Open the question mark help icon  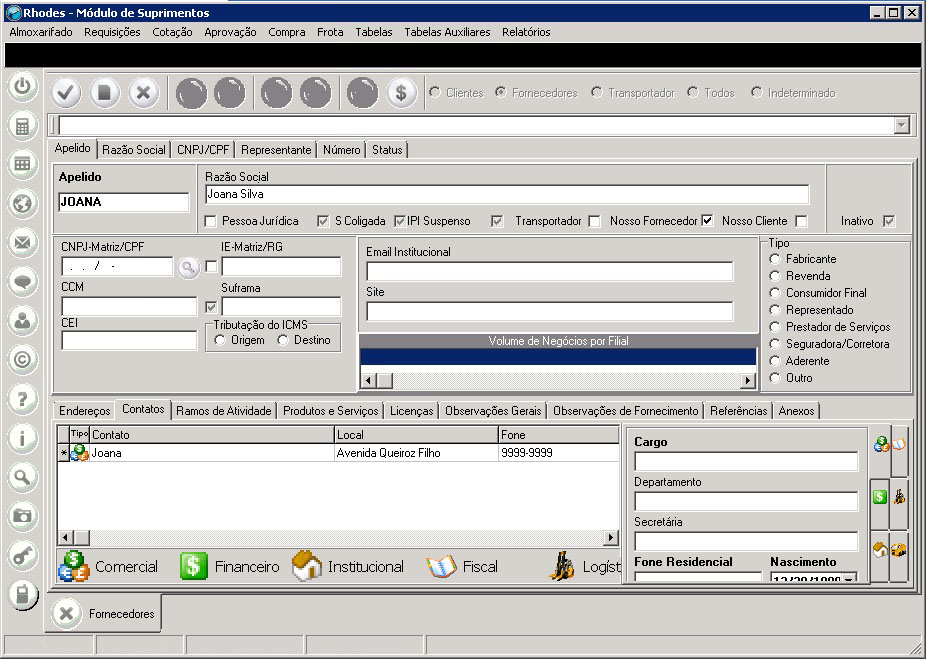click(22, 399)
